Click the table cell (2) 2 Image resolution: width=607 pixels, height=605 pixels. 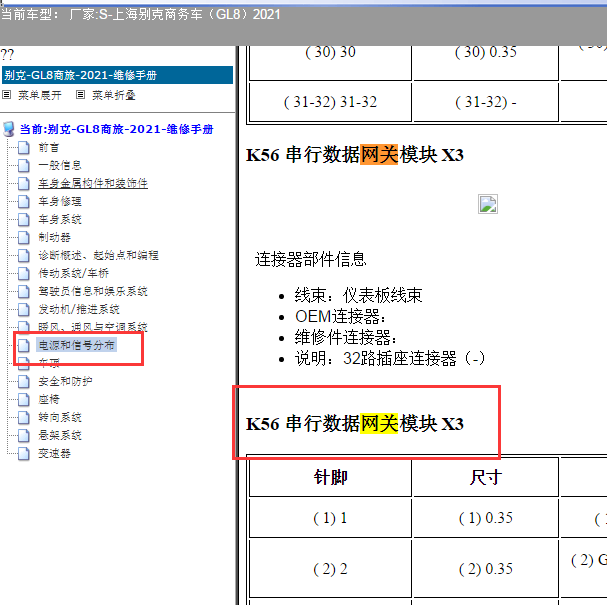331,569
